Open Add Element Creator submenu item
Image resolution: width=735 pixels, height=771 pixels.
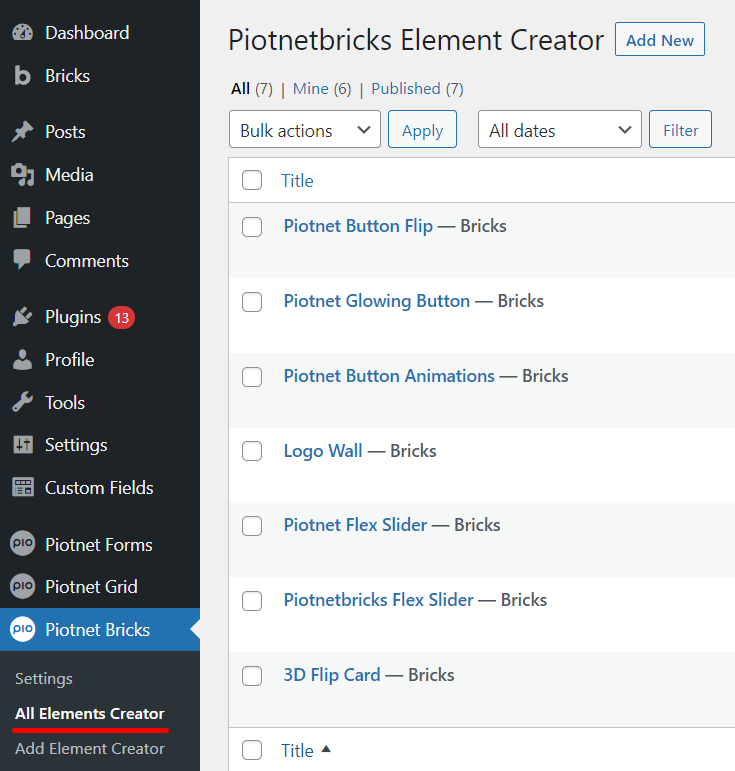coord(89,748)
